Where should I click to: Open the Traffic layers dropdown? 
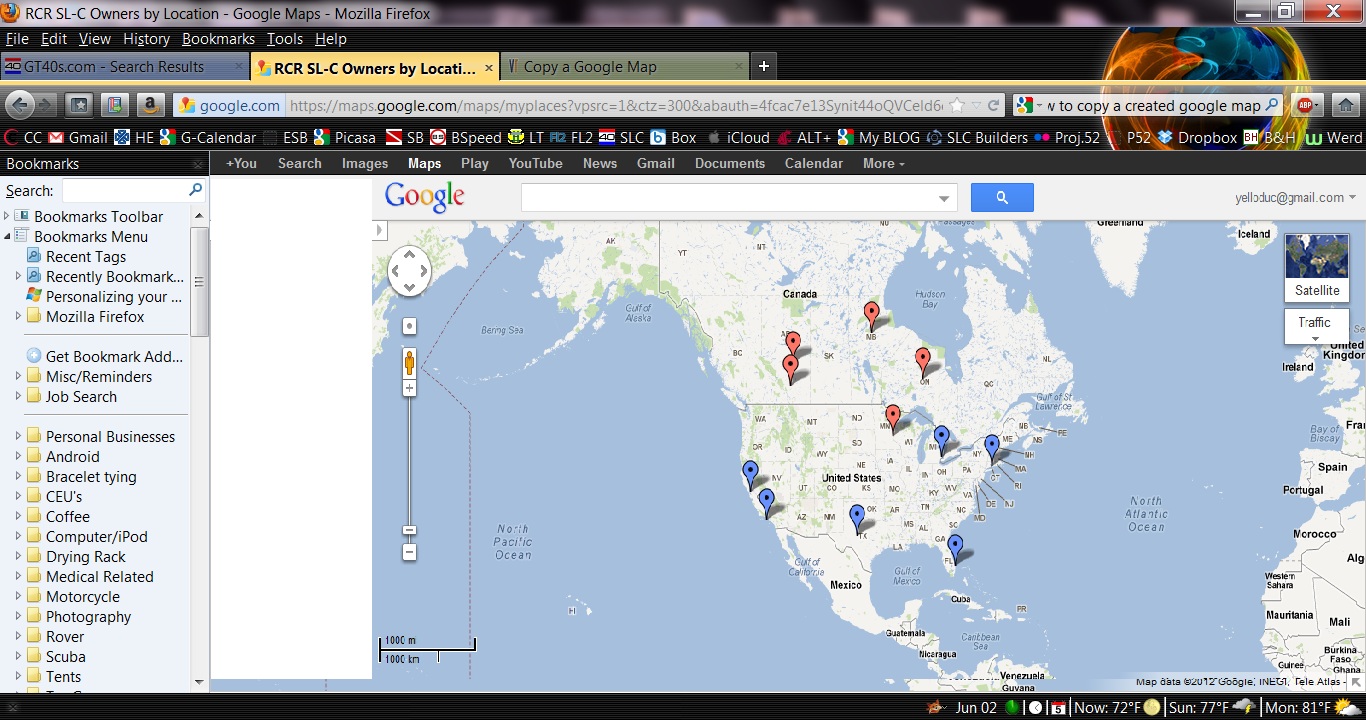pyautogui.click(x=1316, y=327)
